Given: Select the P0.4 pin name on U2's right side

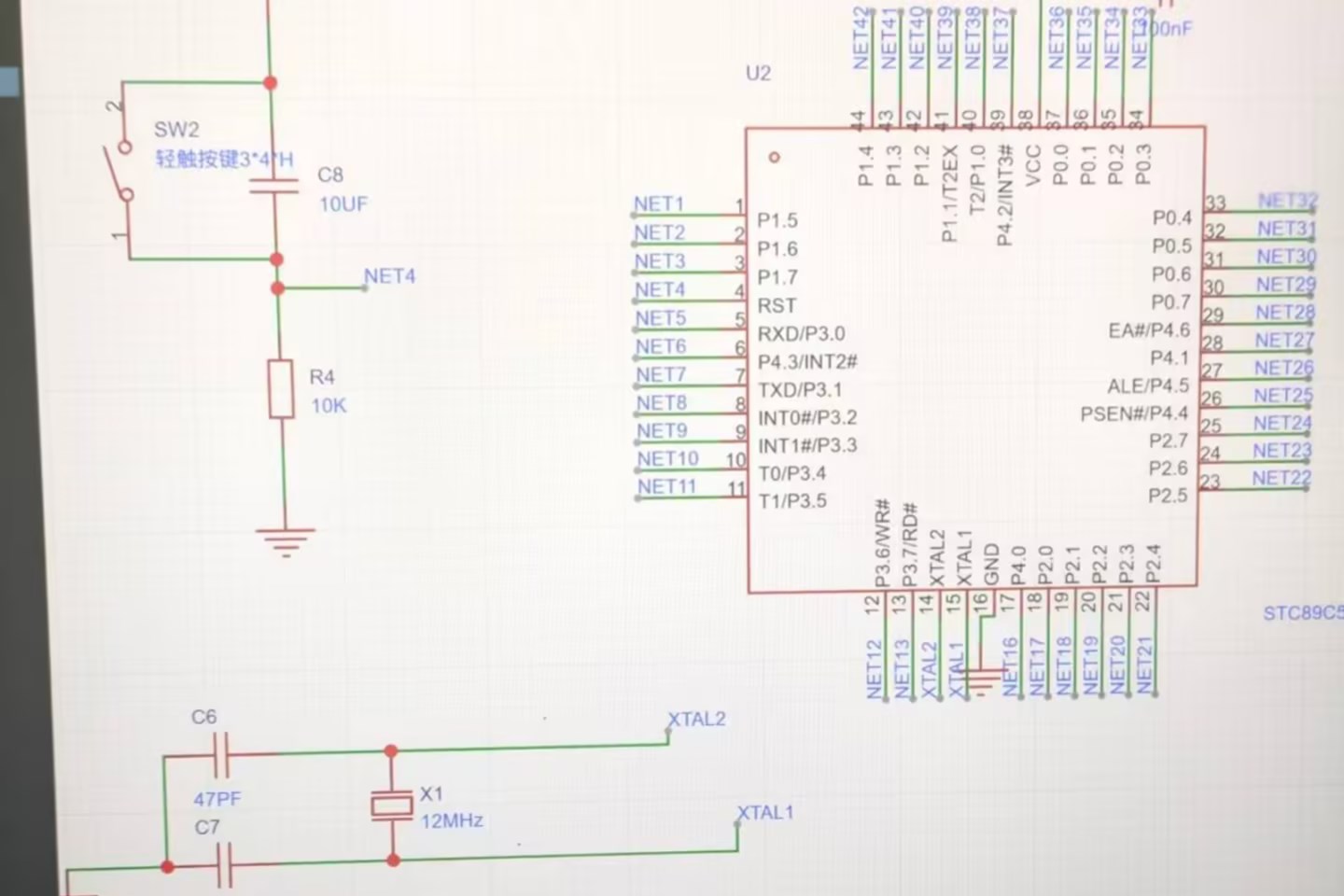Looking at the screenshot, I should pyautogui.click(x=1172, y=218).
